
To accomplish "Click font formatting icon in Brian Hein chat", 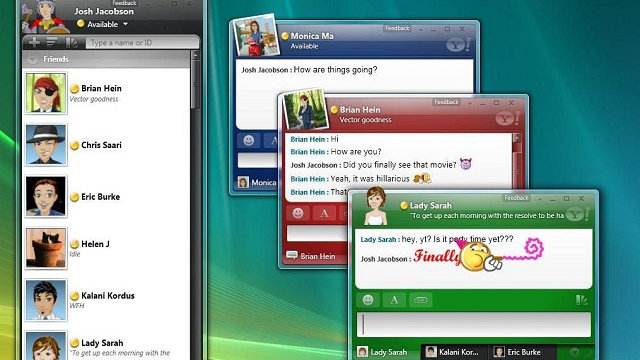I will [x=324, y=213].
